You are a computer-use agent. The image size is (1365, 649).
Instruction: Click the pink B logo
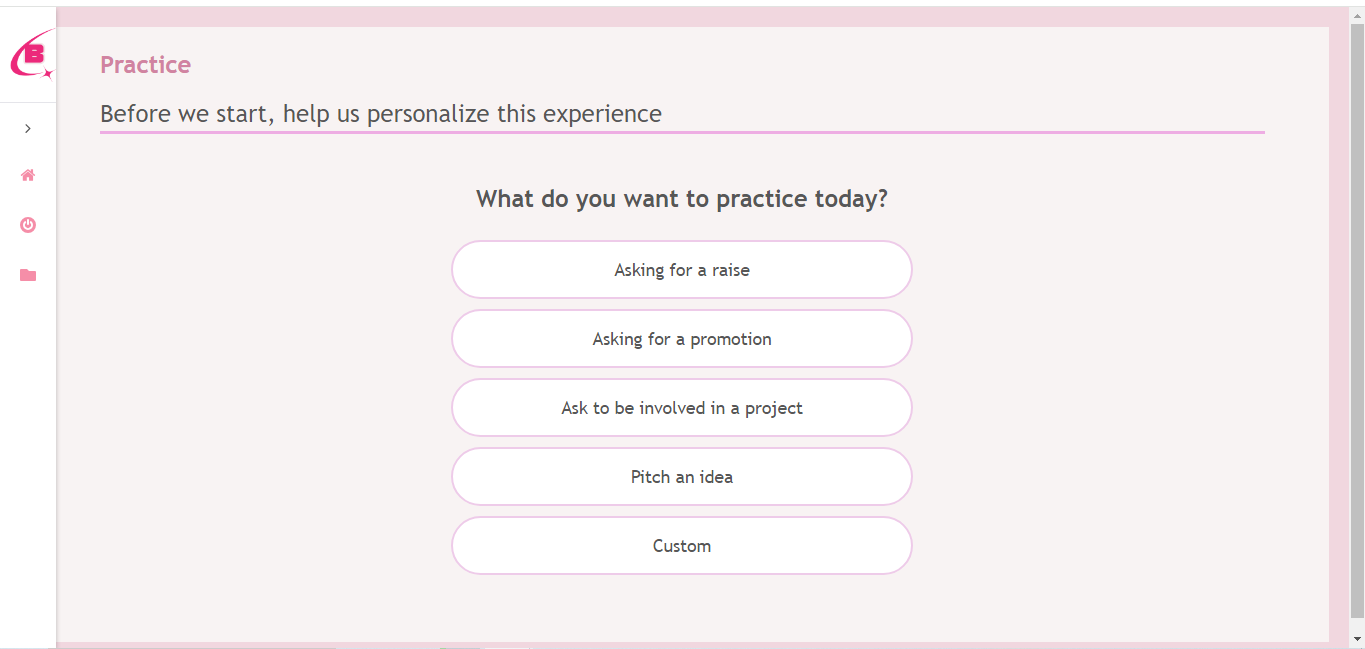[x=31, y=55]
